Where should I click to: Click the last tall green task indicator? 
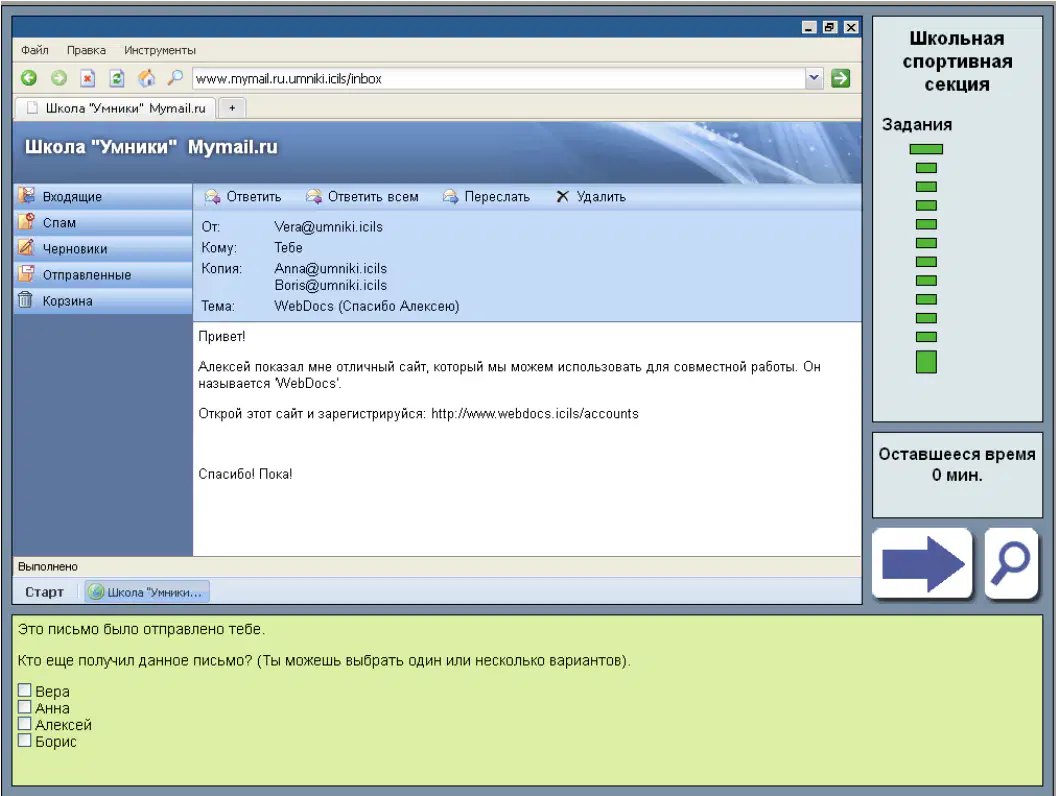(926, 362)
